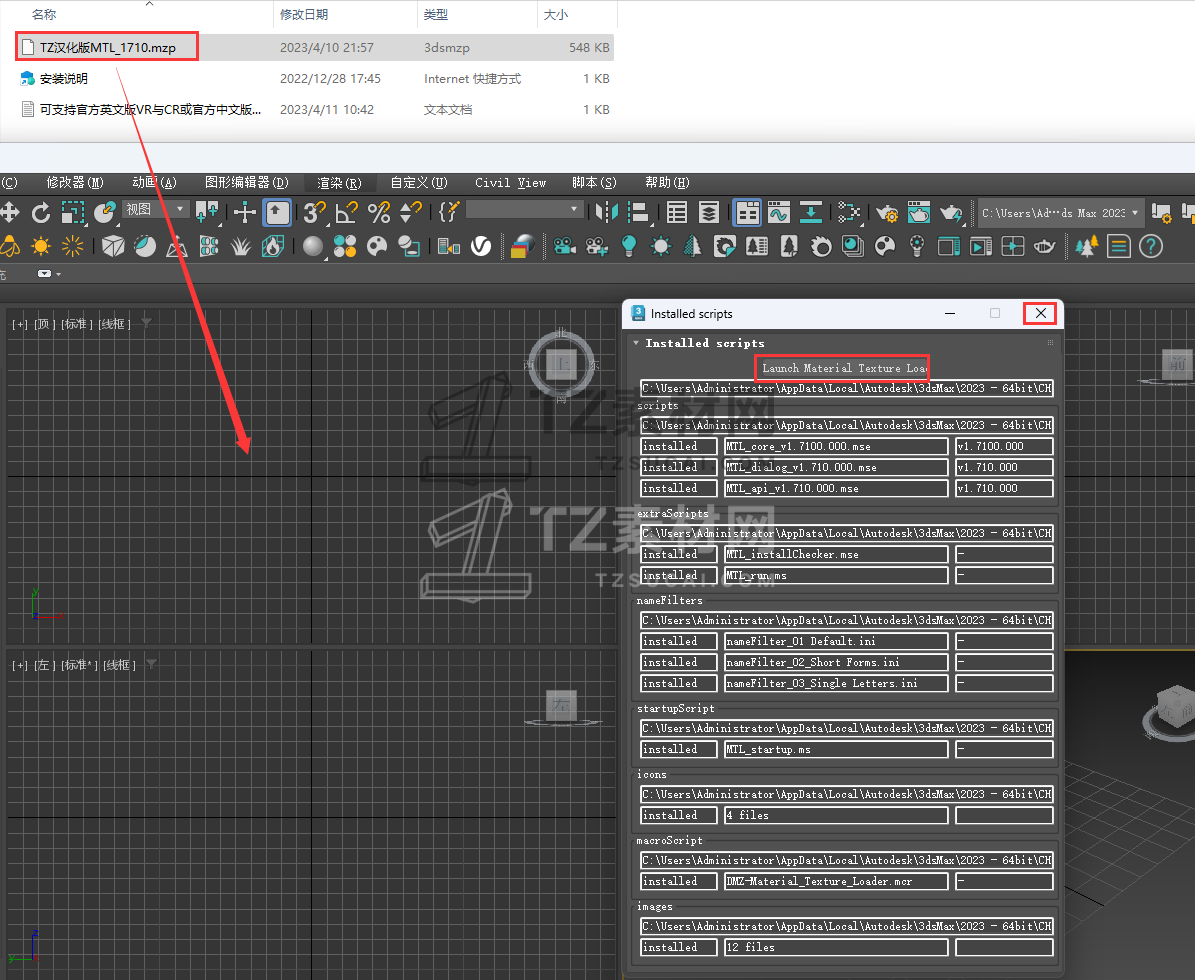
Task: Toggle the Ribbon display button
Action: pos(747,212)
